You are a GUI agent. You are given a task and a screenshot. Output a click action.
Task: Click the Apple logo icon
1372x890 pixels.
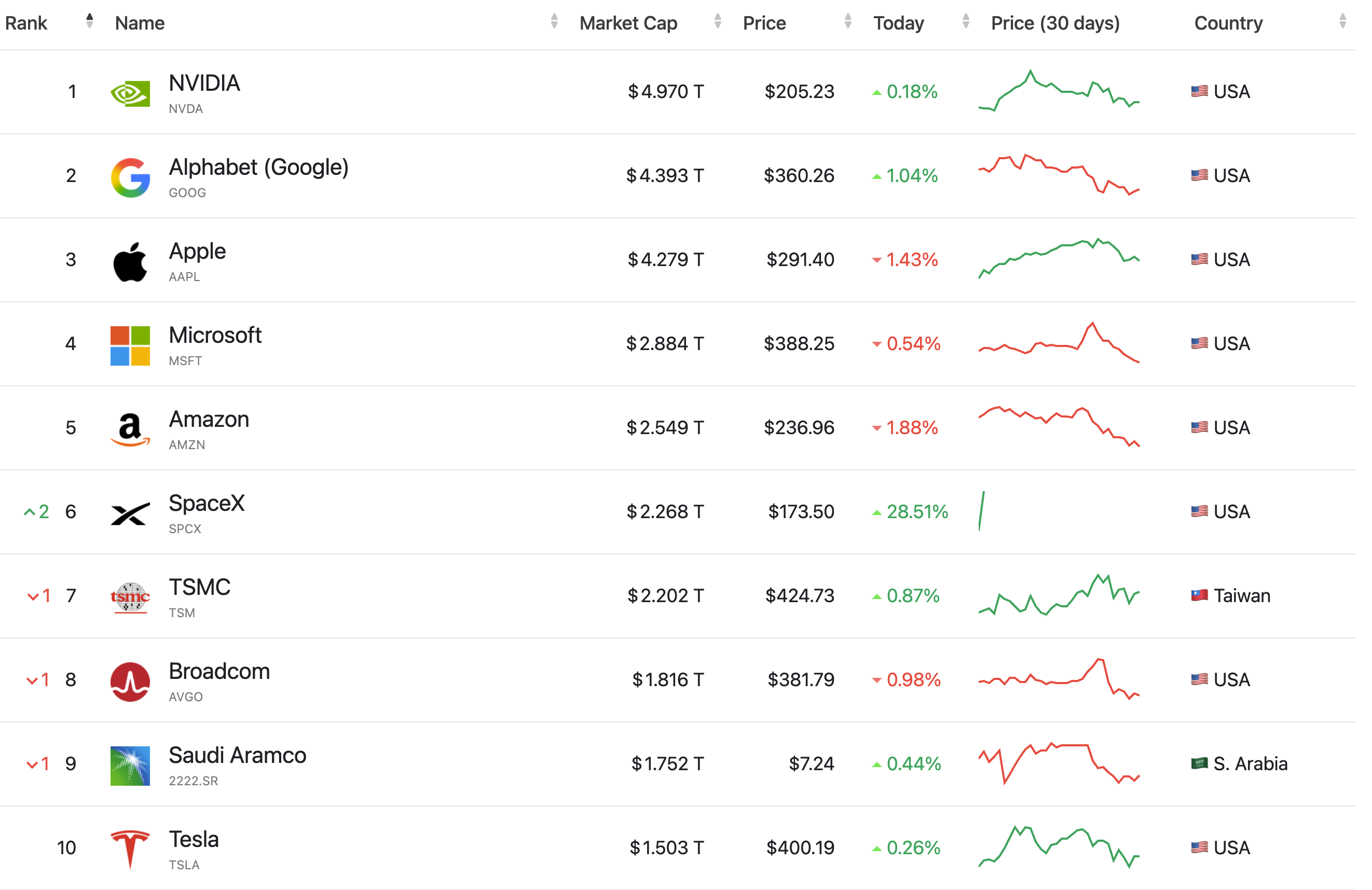130,261
